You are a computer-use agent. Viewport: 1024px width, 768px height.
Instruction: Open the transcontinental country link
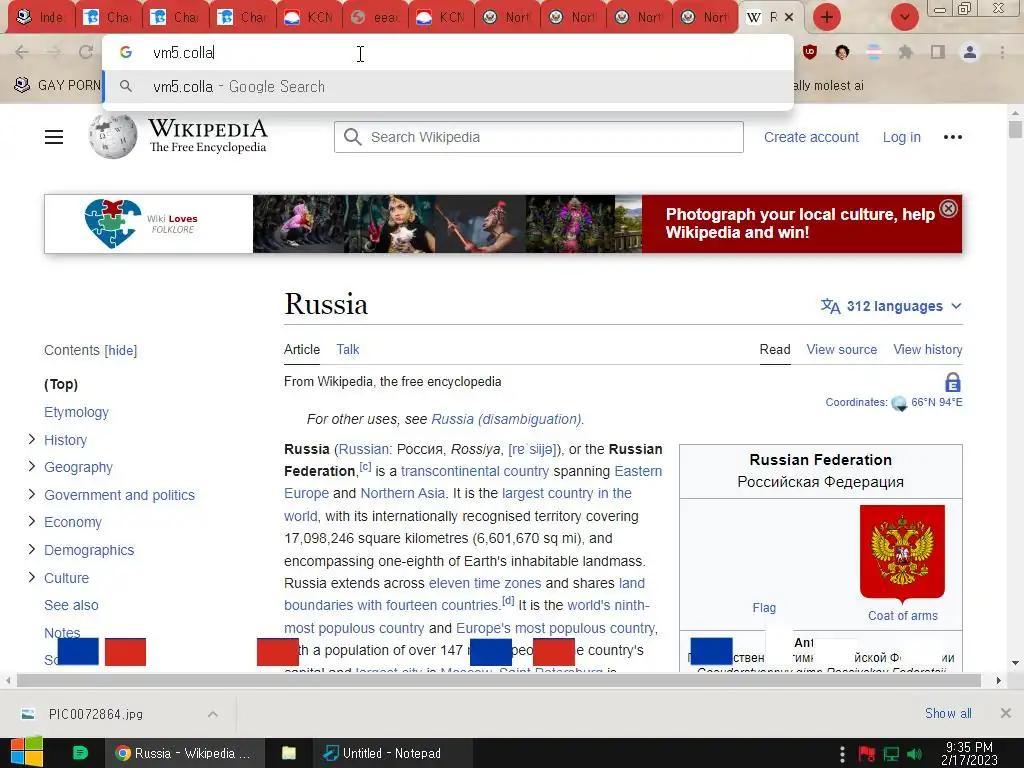[475, 472]
